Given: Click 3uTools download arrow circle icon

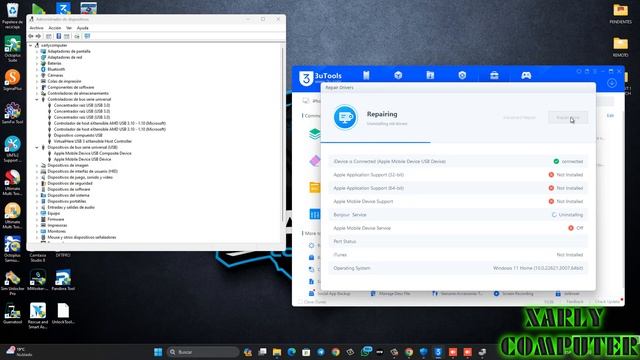Looking at the screenshot, I should pyautogui.click(x=611, y=83).
